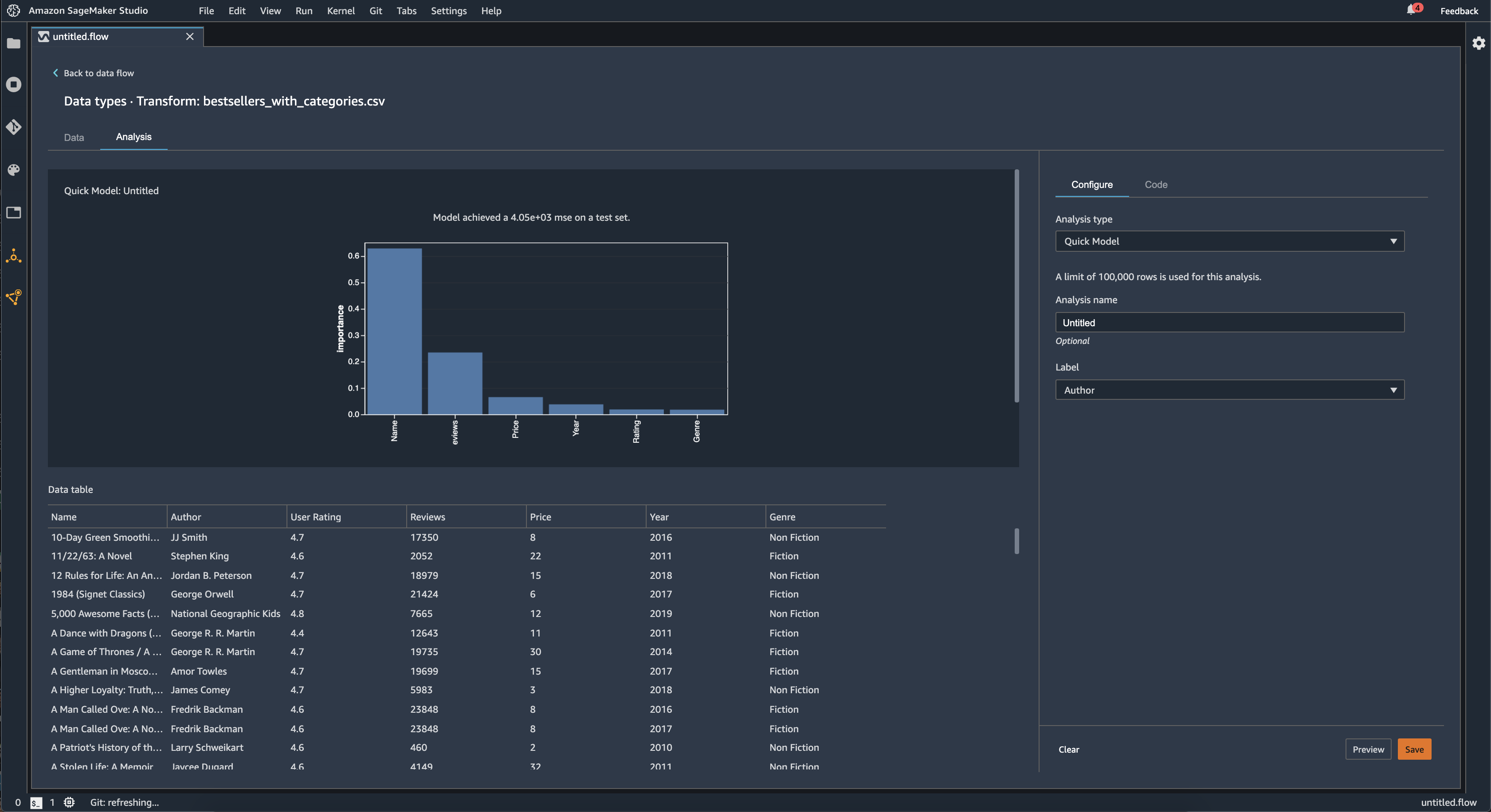
Task: Switch to the Data tab
Action: (x=73, y=137)
